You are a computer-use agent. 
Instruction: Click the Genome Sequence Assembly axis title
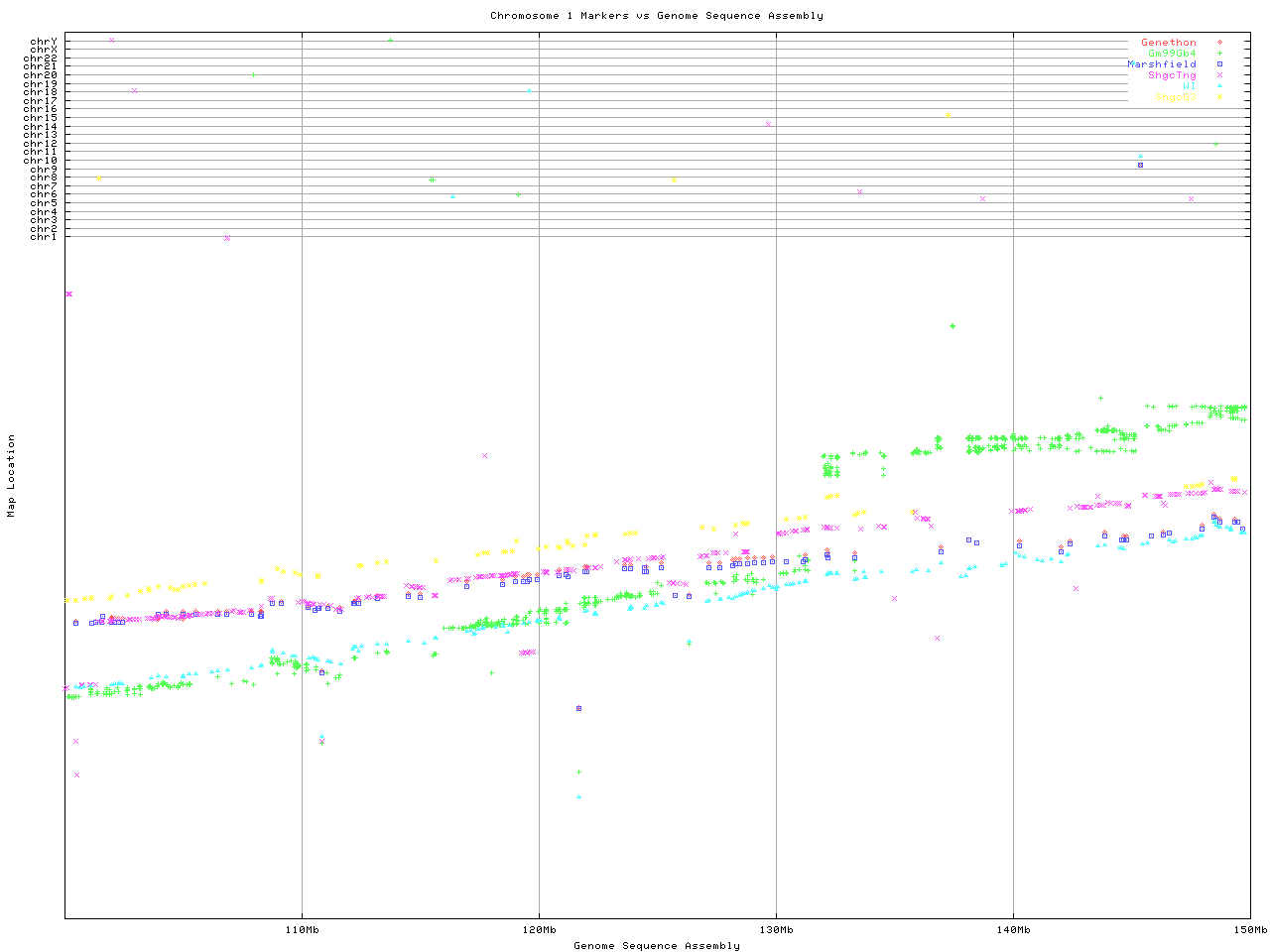(x=657, y=946)
